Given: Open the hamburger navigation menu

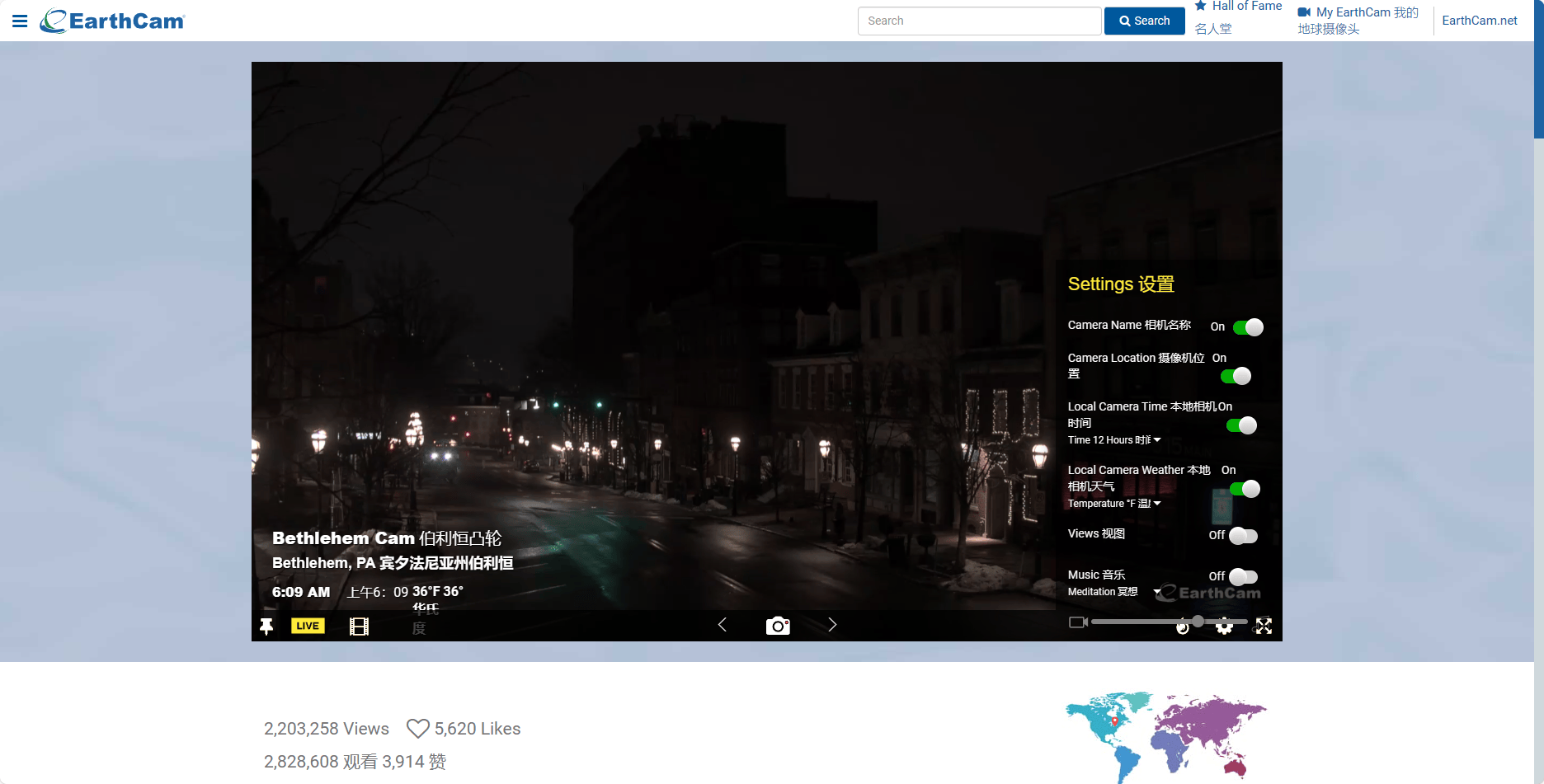Looking at the screenshot, I should (x=19, y=21).
